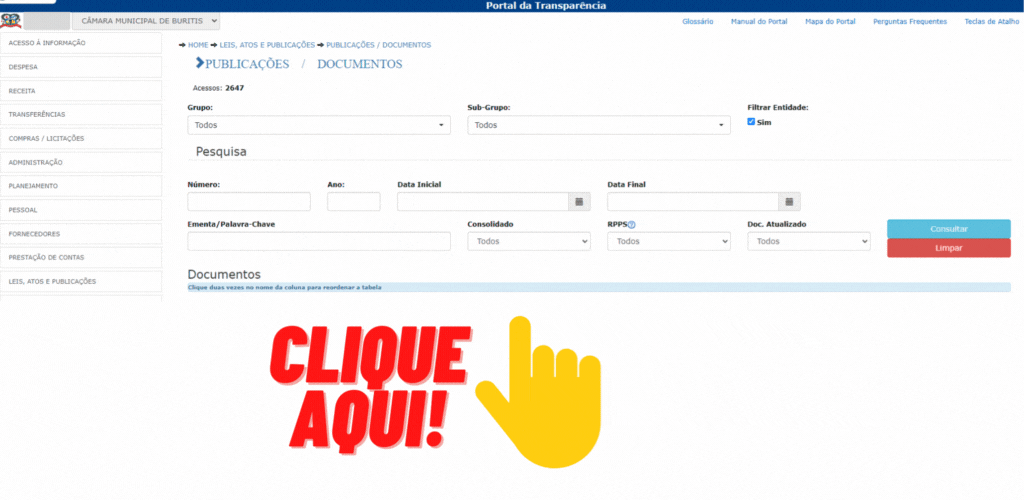Open the Despesa sidebar menu
Viewport: 1024px width, 500px height.
[x=80, y=67]
